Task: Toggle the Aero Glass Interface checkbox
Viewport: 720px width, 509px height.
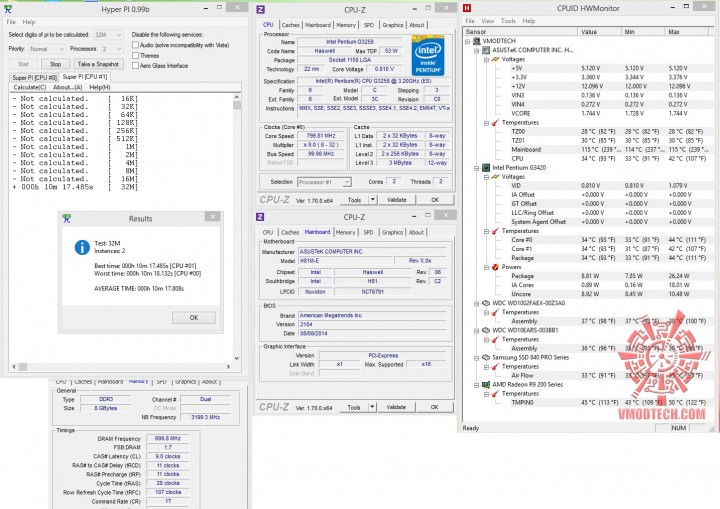Action: pyautogui.click(x=135, y=66)
